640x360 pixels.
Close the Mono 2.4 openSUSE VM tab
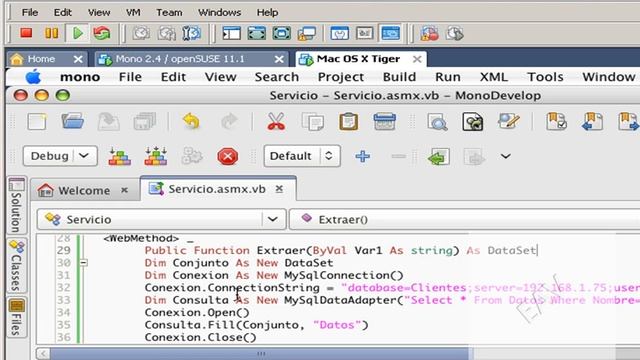pos(279,59)
